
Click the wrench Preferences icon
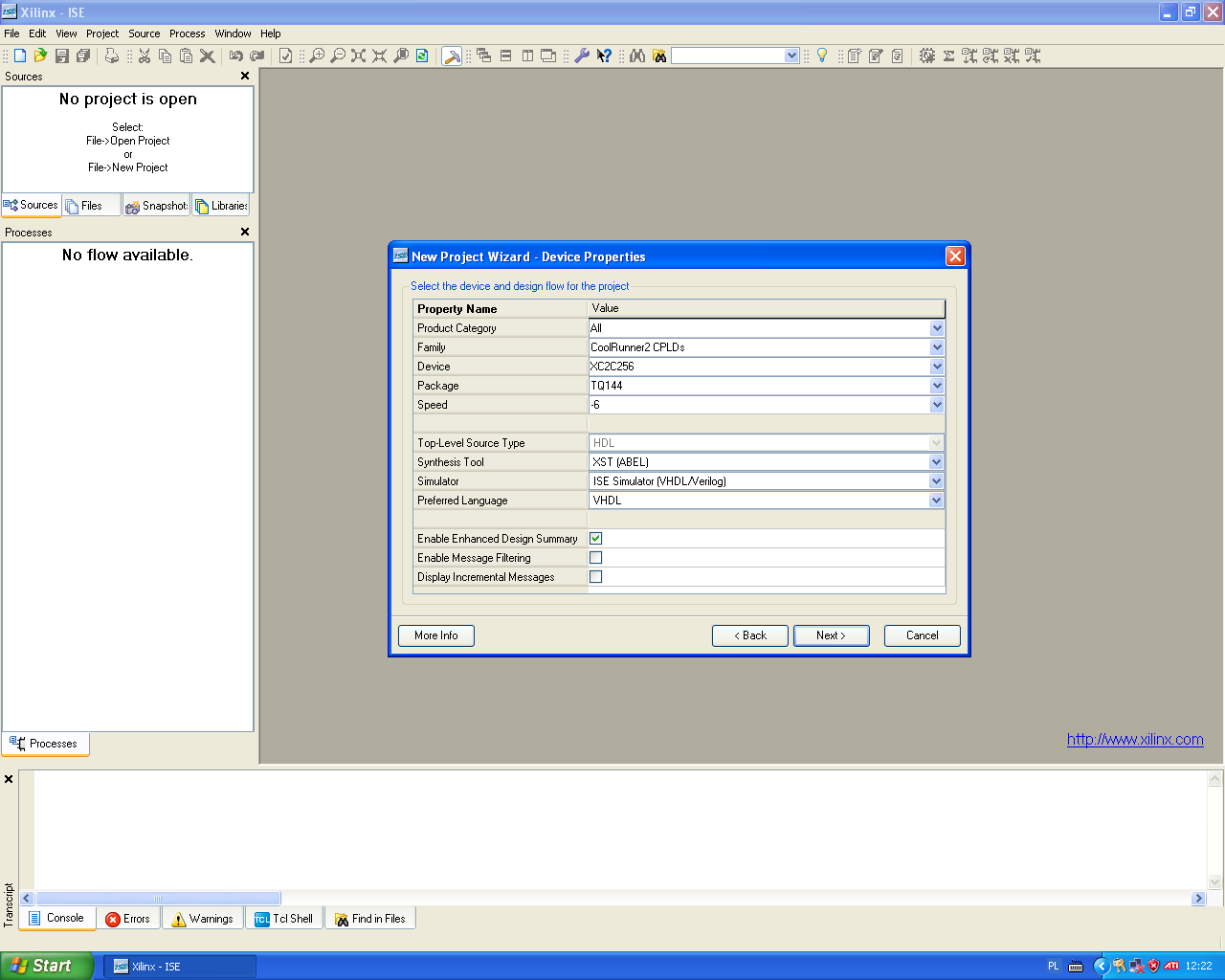pos(582,56)
